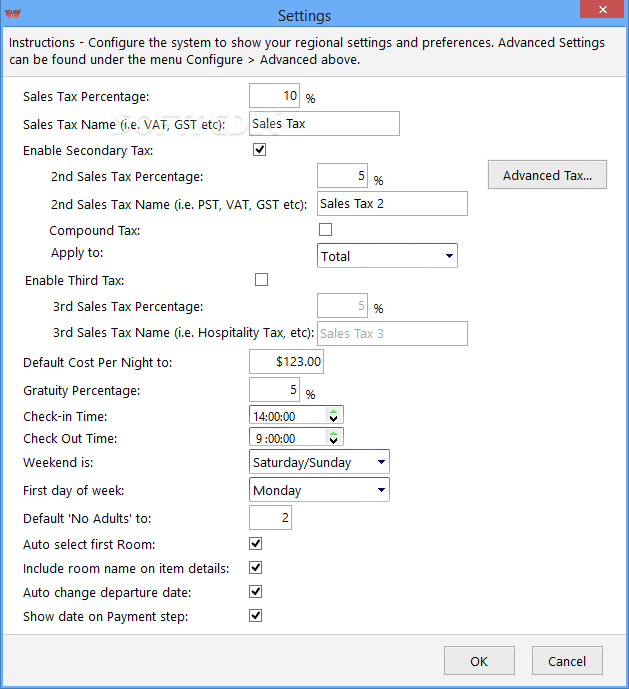Click the app icon in title bar
629x689 pixels.
(x=13, y=14)
